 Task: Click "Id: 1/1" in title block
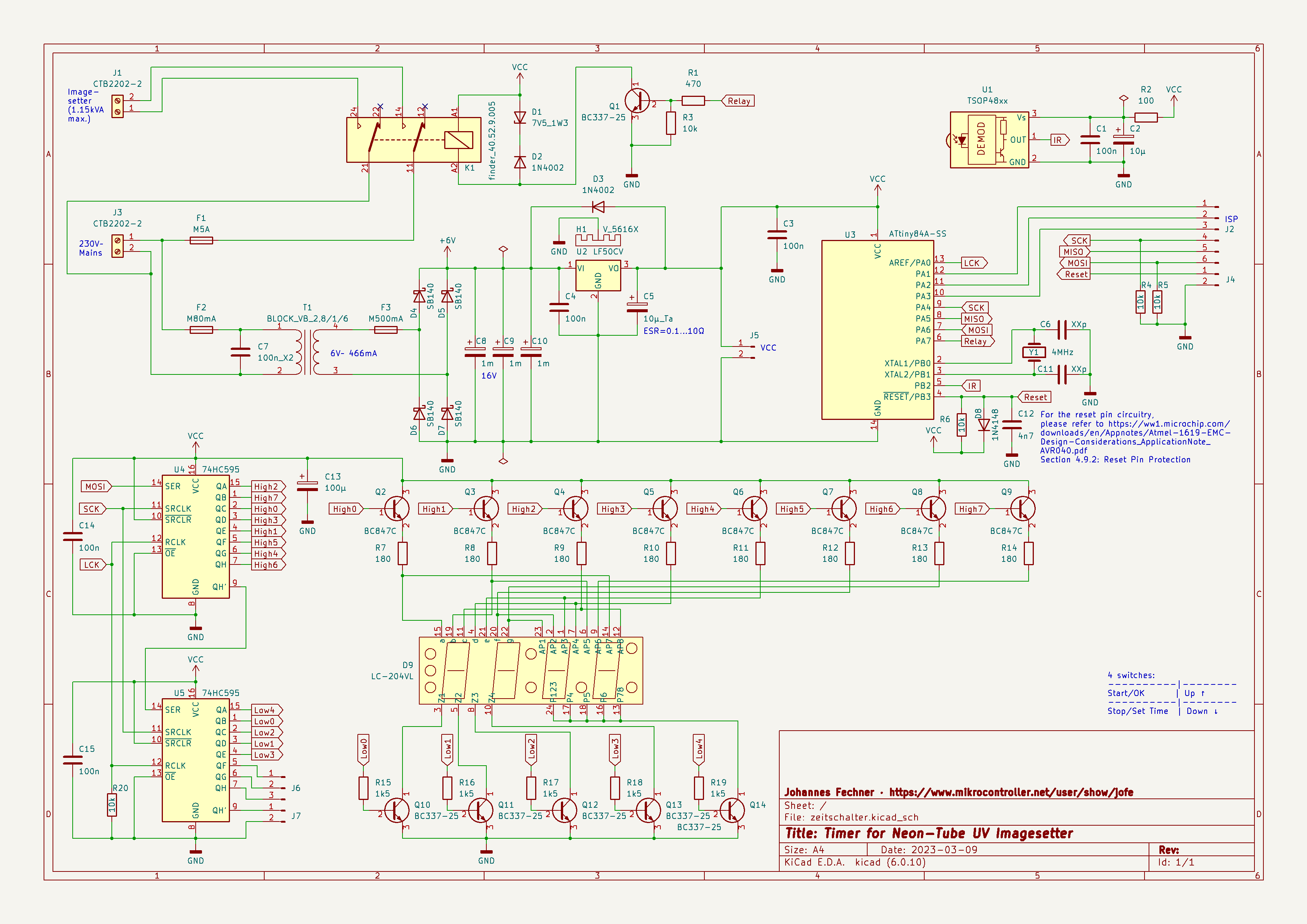point(1176,862)
